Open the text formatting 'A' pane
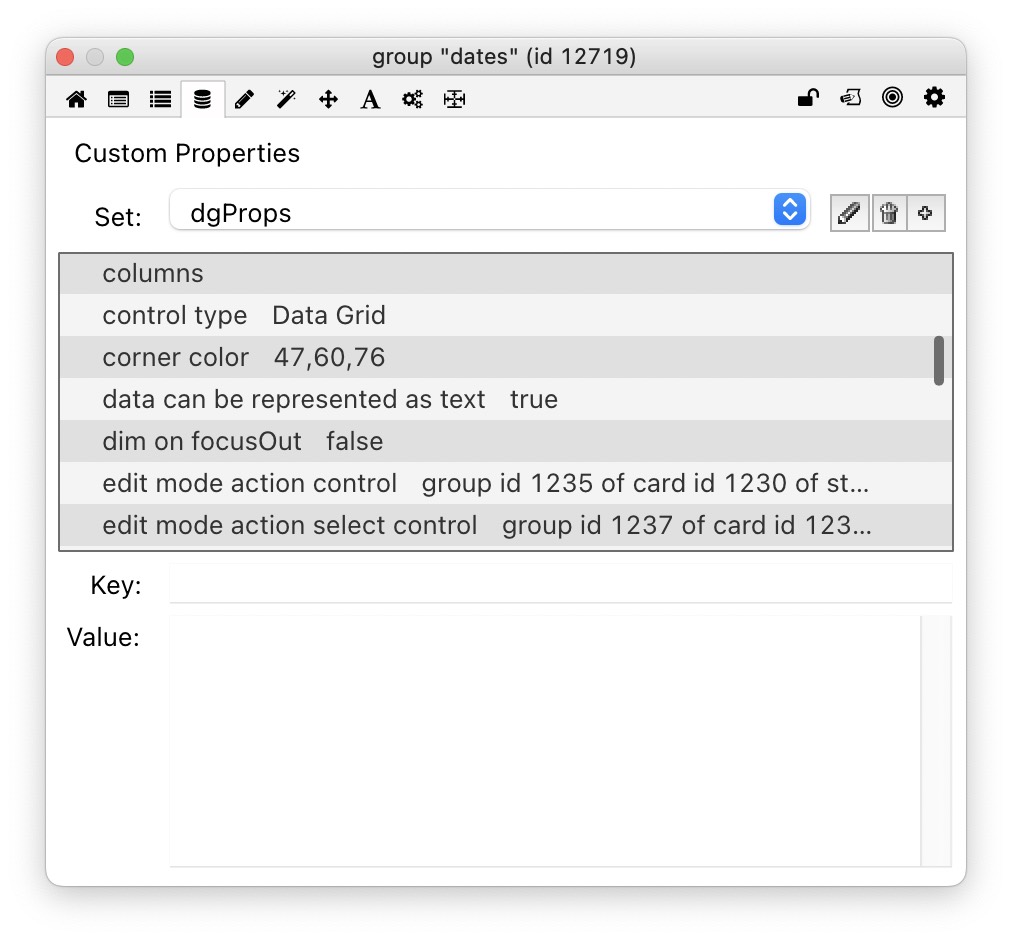 (x=370, y=99)
